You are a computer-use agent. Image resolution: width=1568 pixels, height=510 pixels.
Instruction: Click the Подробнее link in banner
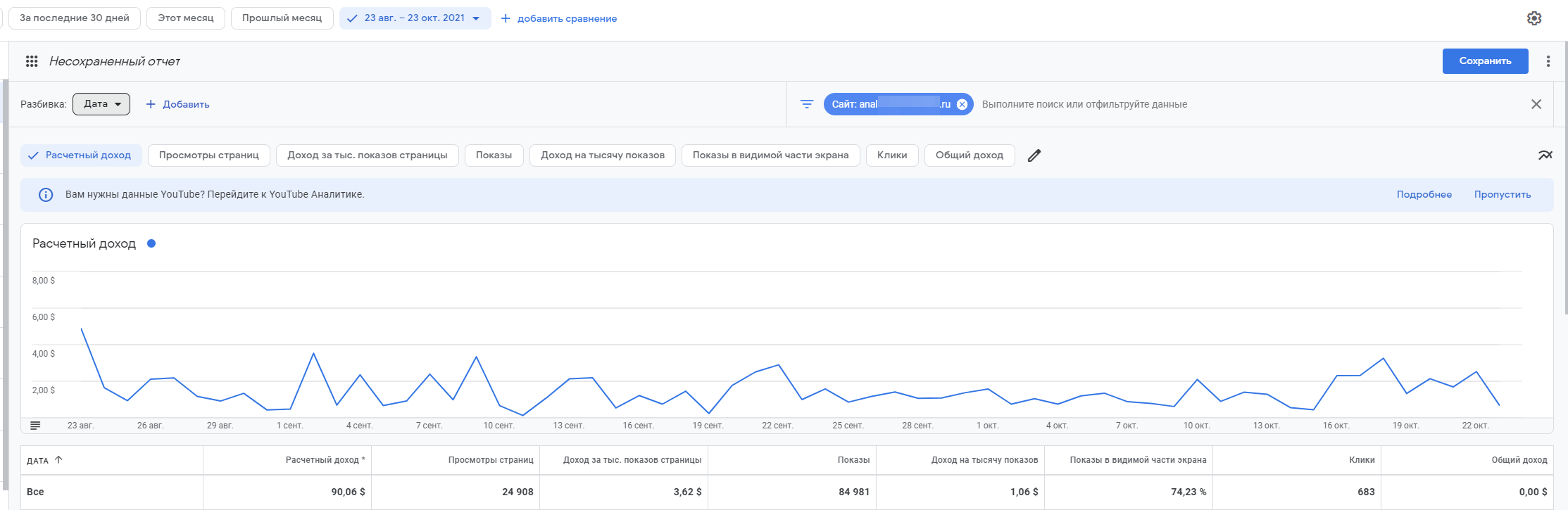[1424, 195]
